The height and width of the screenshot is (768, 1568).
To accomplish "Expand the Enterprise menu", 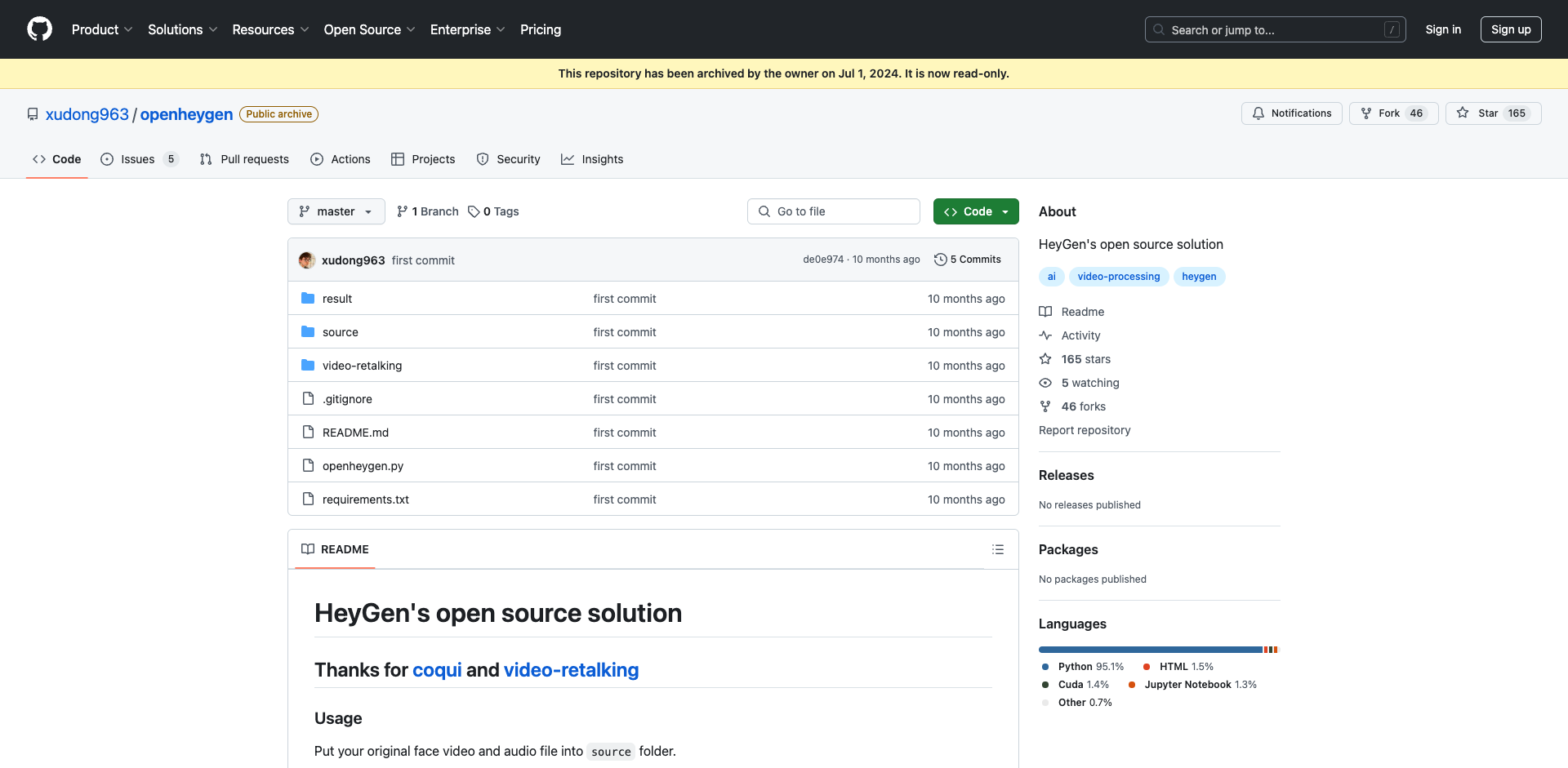I will click(468, 29).
